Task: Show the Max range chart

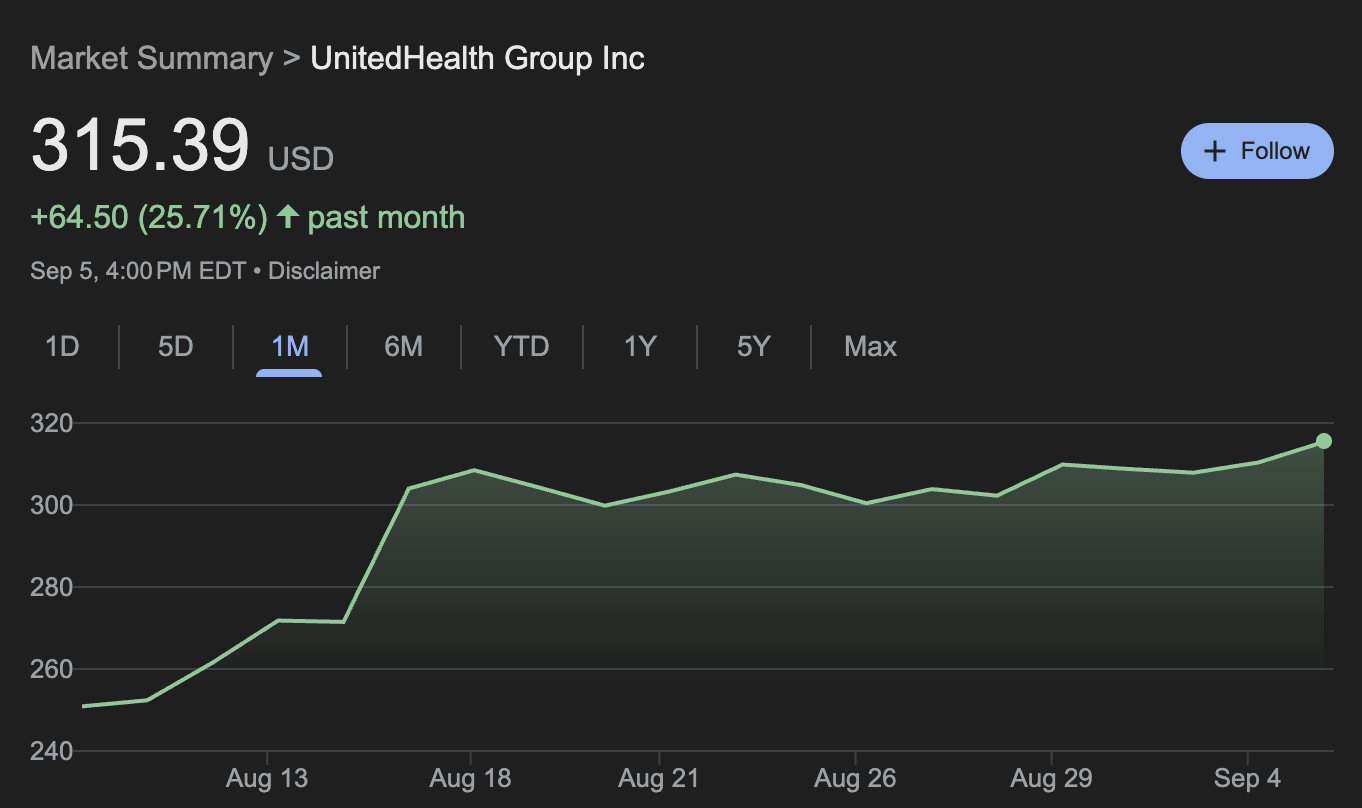Action: (870, 347)
